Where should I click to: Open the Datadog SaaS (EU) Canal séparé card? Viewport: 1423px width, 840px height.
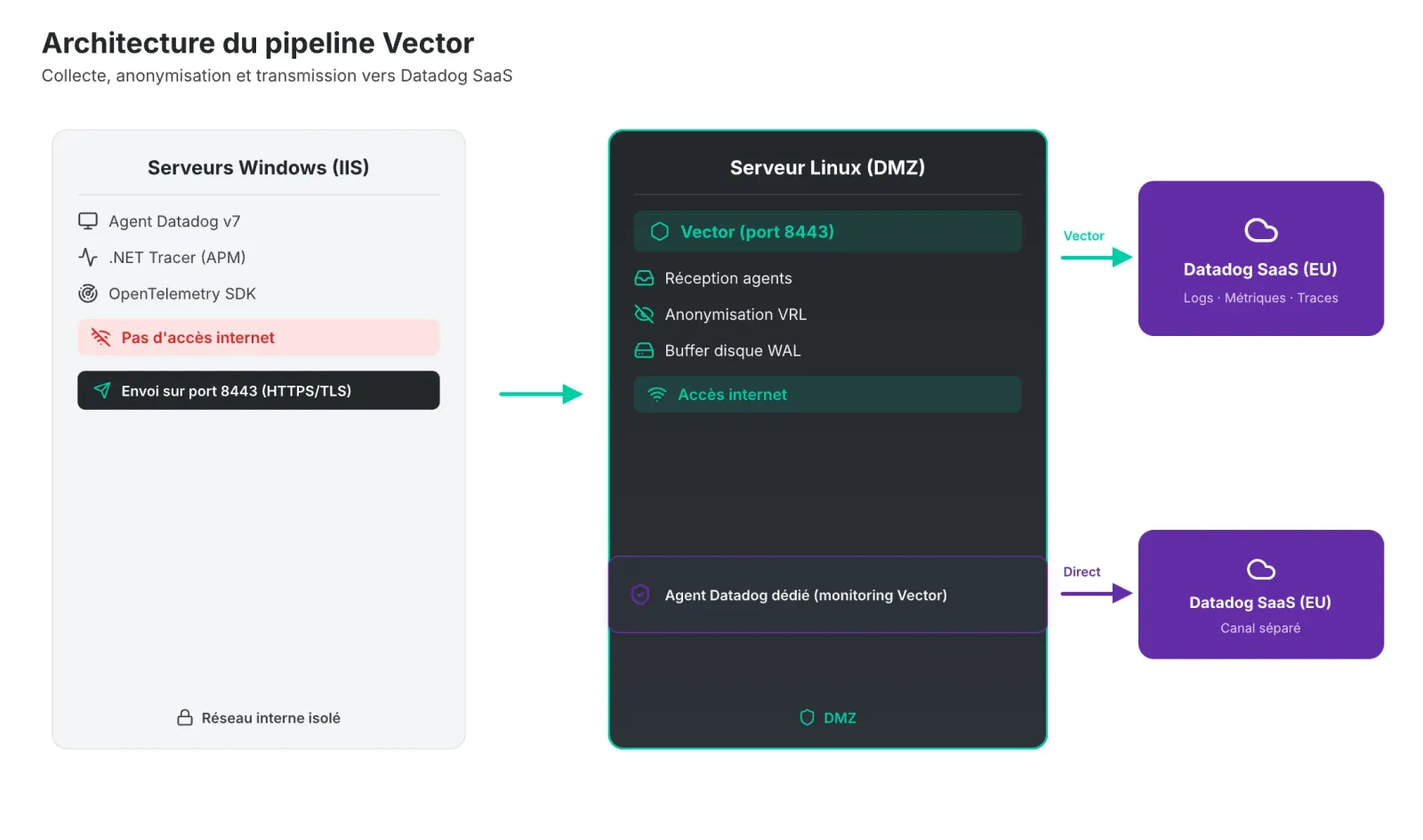coord(1260,595)
